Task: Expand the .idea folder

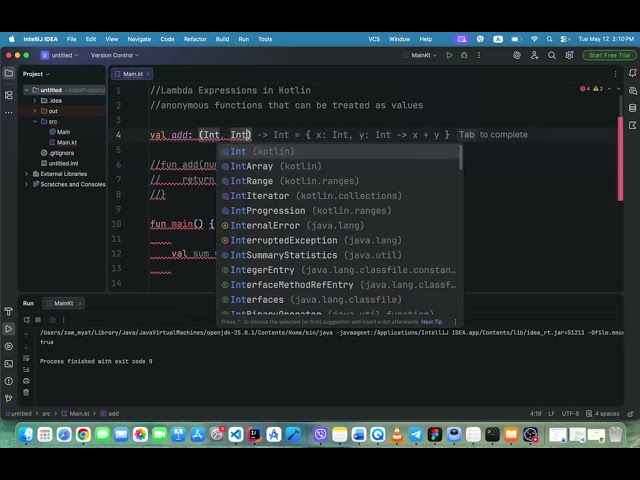Action: pos(35,100)
